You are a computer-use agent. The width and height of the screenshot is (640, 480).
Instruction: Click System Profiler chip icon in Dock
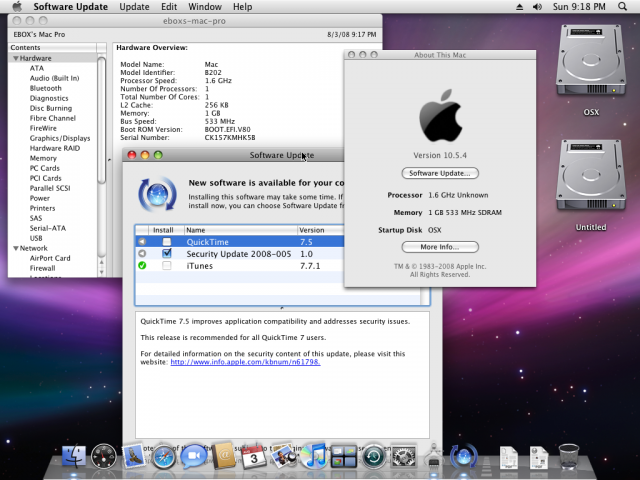[x=433, y=456]
